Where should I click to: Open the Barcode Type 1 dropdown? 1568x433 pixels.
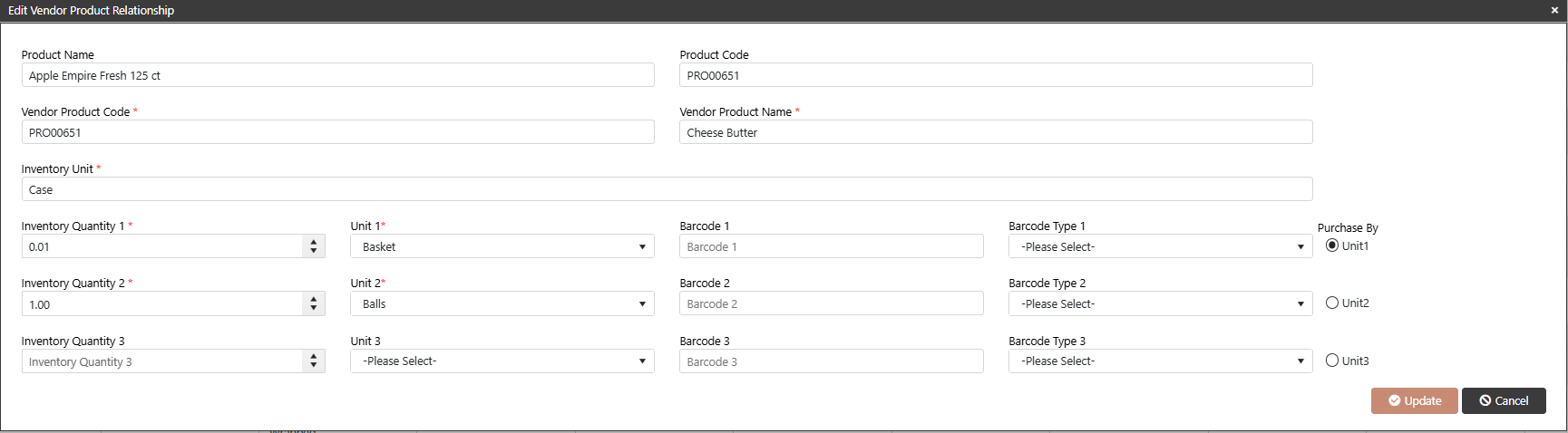[1161, 246]
